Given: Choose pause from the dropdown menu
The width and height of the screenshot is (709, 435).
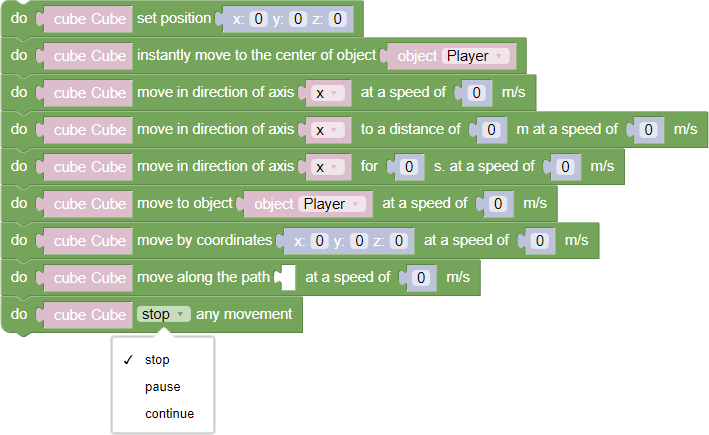Looking at the screenshot, I should [162, 387].
